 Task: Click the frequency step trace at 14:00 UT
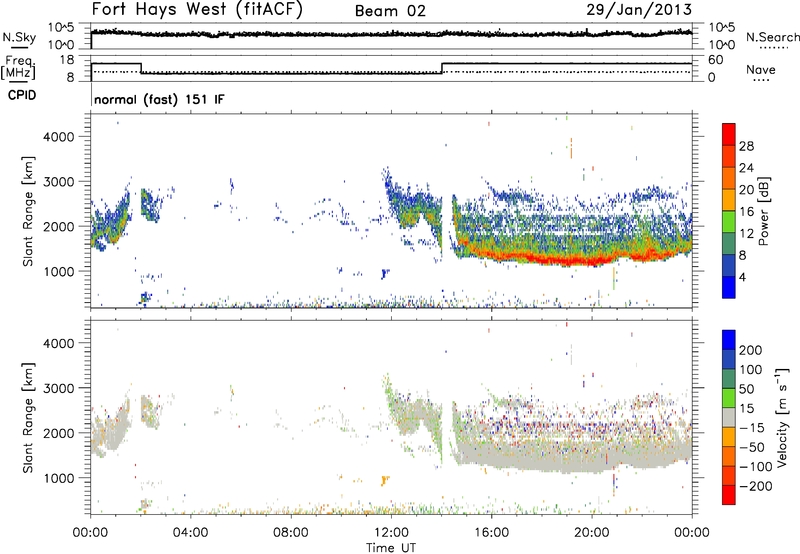coord(442,68)
